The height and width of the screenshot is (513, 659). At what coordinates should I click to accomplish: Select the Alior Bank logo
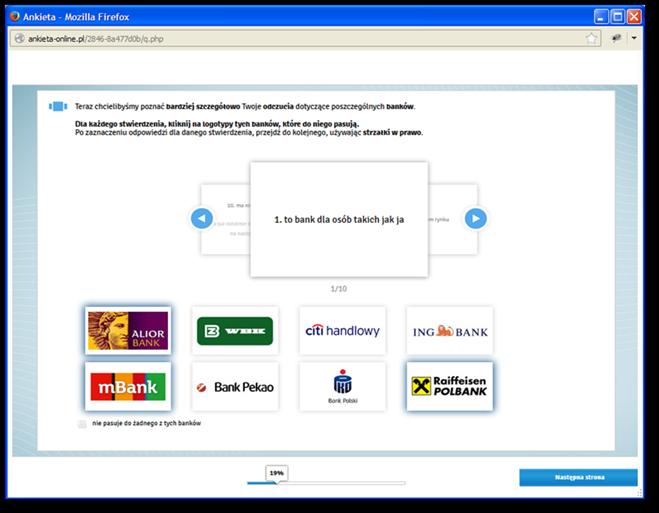coord(128,331)
